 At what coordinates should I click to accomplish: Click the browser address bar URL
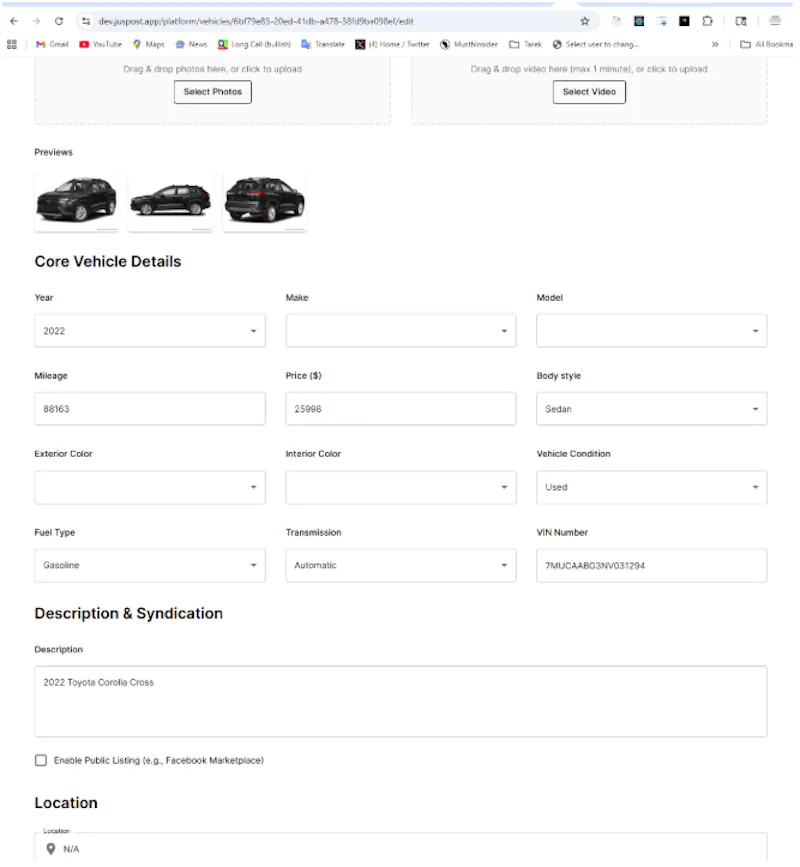point(256,21)
